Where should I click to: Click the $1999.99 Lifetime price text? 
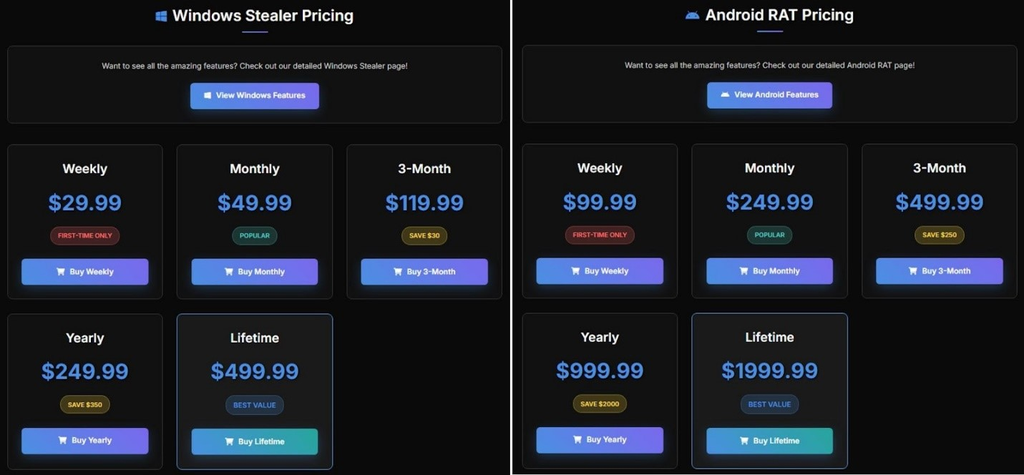[769, 371]
